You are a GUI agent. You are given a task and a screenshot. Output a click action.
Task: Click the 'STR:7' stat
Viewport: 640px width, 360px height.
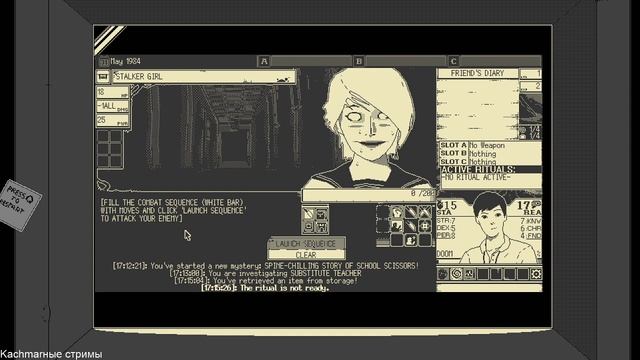click(x=446, y=221)
